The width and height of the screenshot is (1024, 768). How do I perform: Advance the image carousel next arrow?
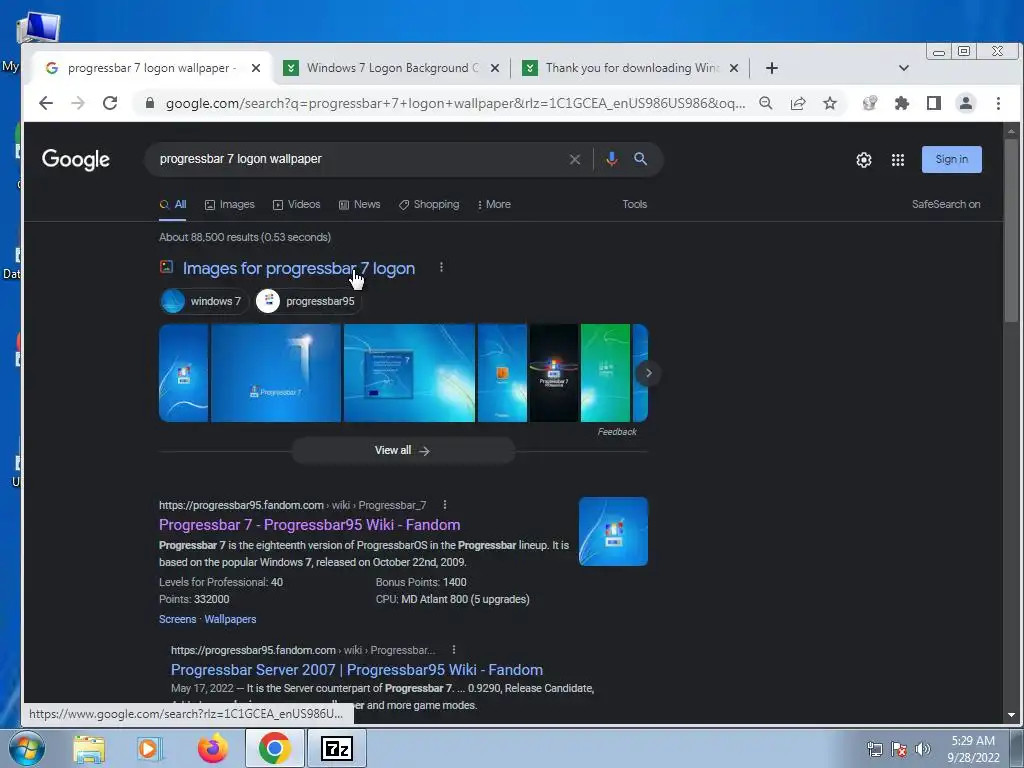[648, 373]
